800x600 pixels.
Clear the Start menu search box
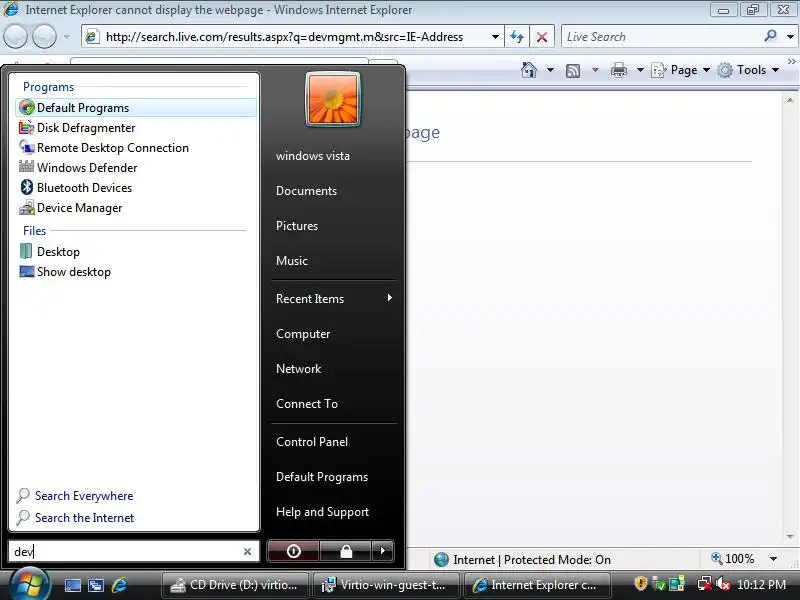247,552
